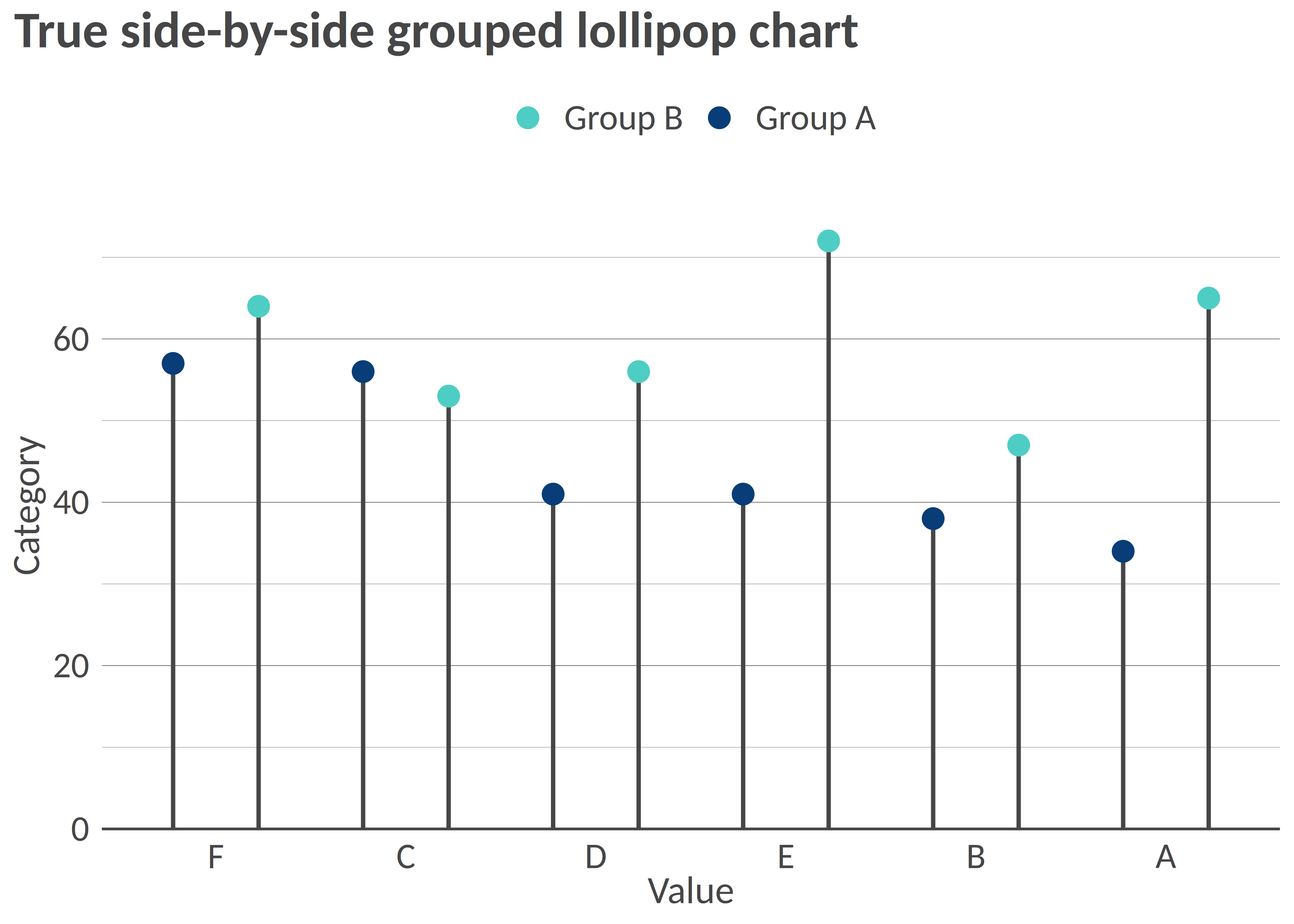
Task: Select the teal dot above x-axis label B
Action: click(x=1019, y=445)
